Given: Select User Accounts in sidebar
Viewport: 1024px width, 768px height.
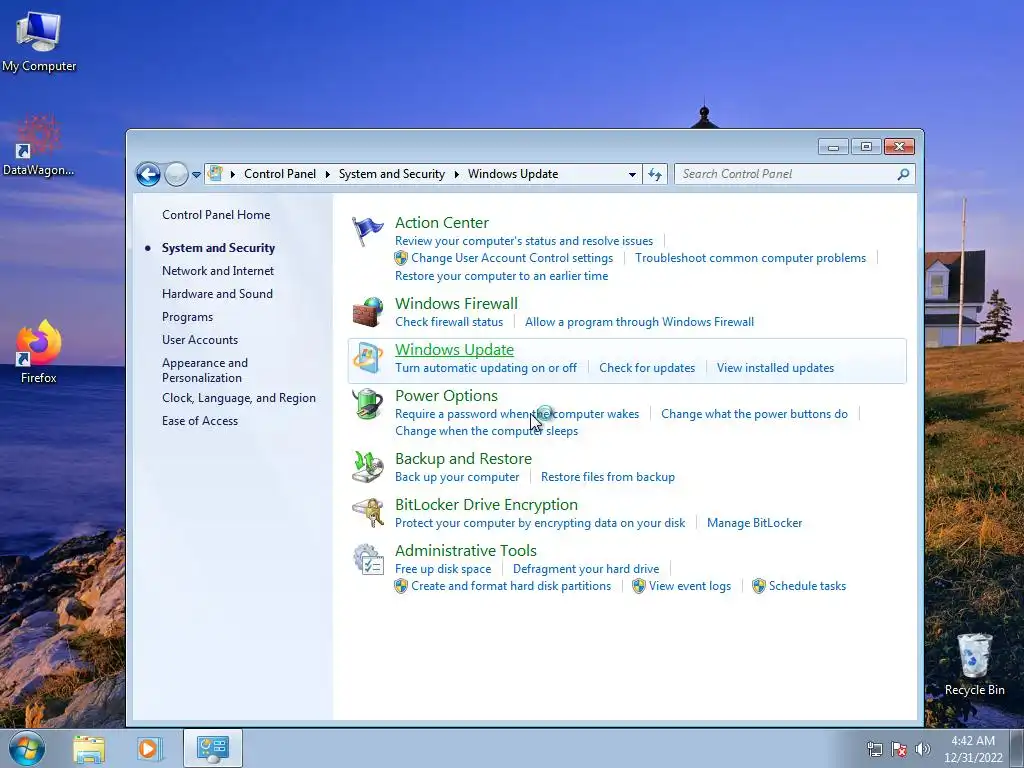Looking at the screenshot, I should (200, 340).
